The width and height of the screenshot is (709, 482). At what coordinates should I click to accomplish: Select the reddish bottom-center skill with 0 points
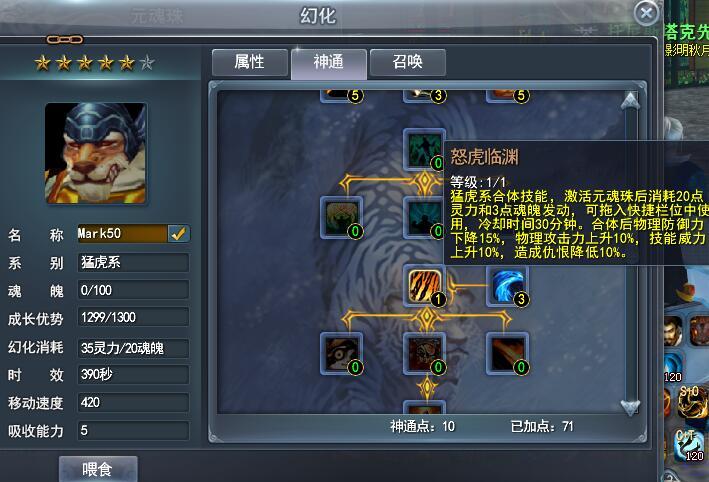(x=425, y=354)
